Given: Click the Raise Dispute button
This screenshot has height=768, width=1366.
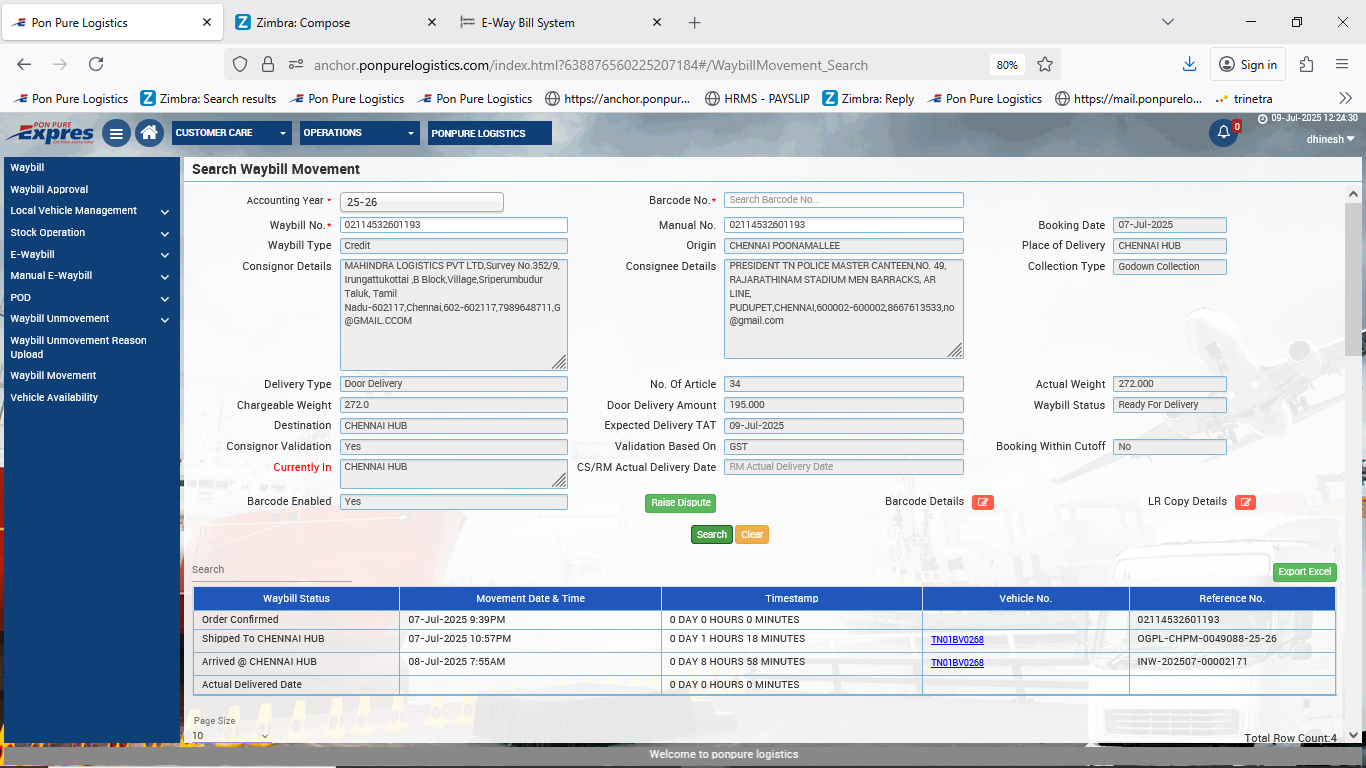Looking at the screenshot, I should [x=680, y=503].
